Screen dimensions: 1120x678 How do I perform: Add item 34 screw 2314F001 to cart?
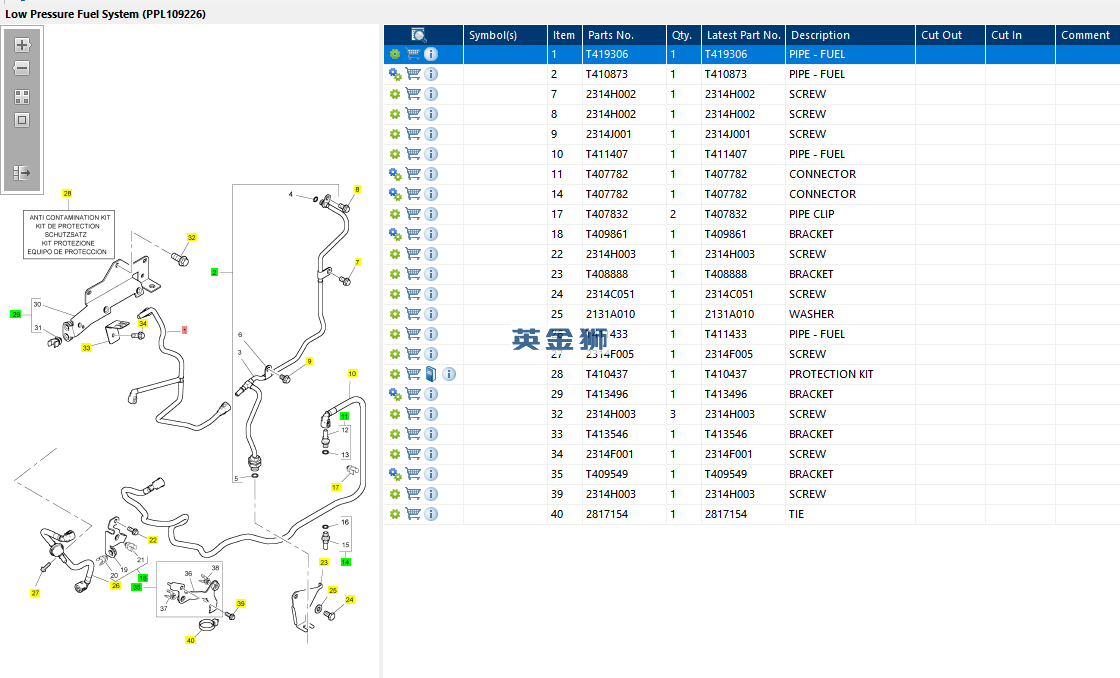[x=413, y=454]
